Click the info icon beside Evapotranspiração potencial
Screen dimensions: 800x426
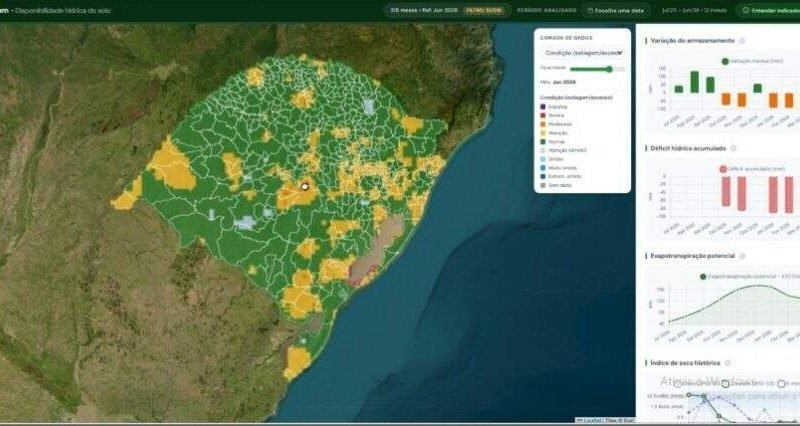click(x=742, y=256)
